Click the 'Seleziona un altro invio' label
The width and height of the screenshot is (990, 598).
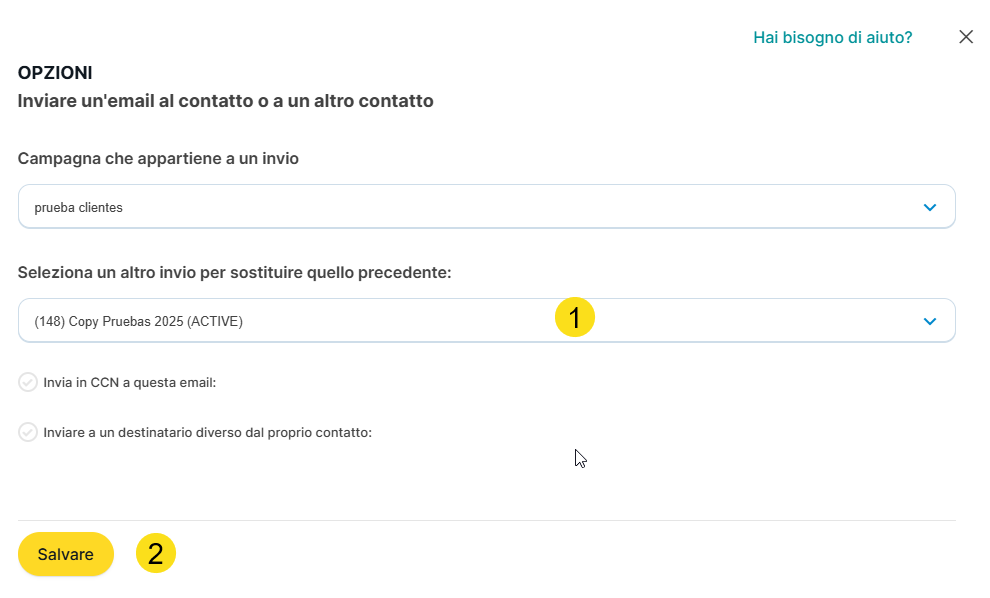235,272
